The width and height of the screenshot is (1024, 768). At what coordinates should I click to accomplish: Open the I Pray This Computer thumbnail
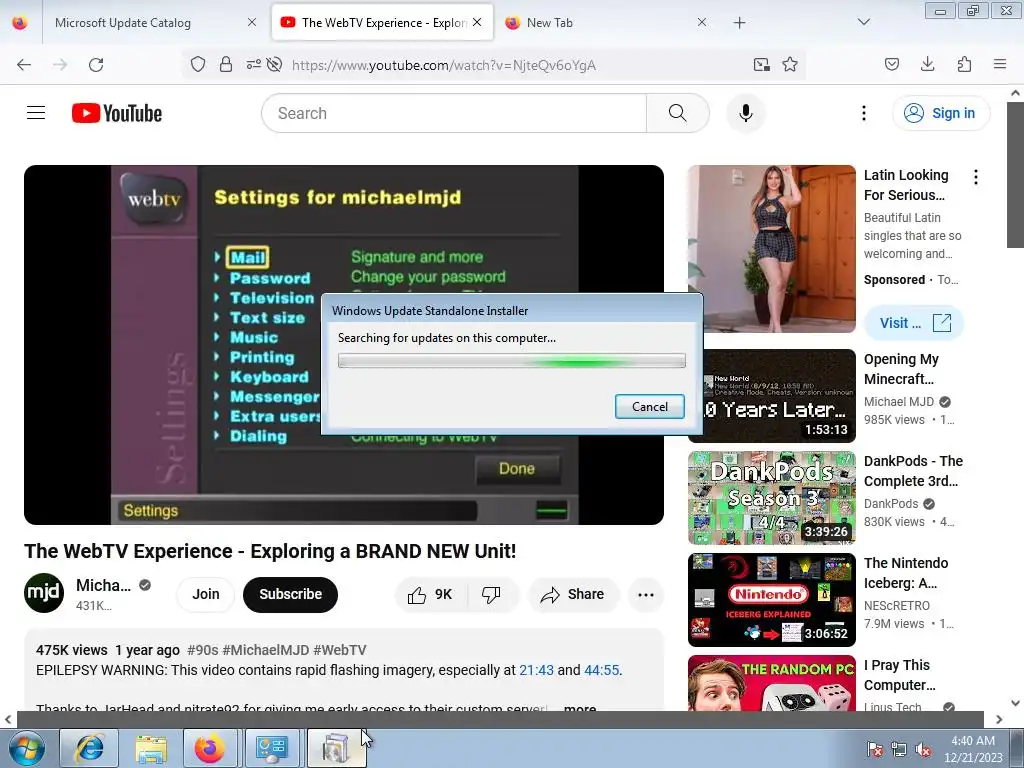click(771, 683)
